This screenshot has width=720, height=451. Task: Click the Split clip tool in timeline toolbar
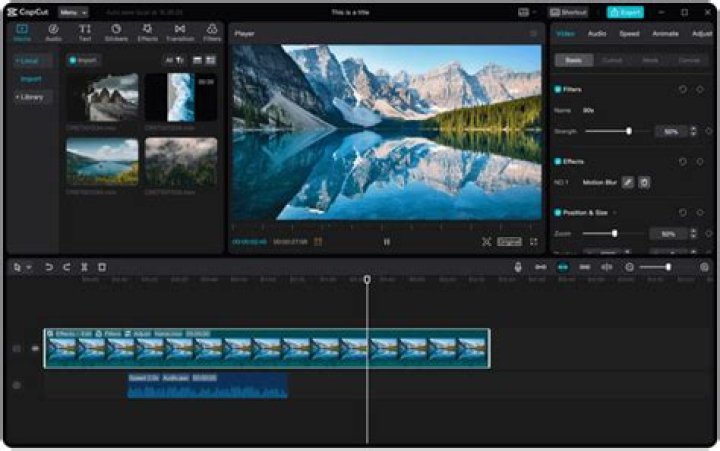click(84, 267)
